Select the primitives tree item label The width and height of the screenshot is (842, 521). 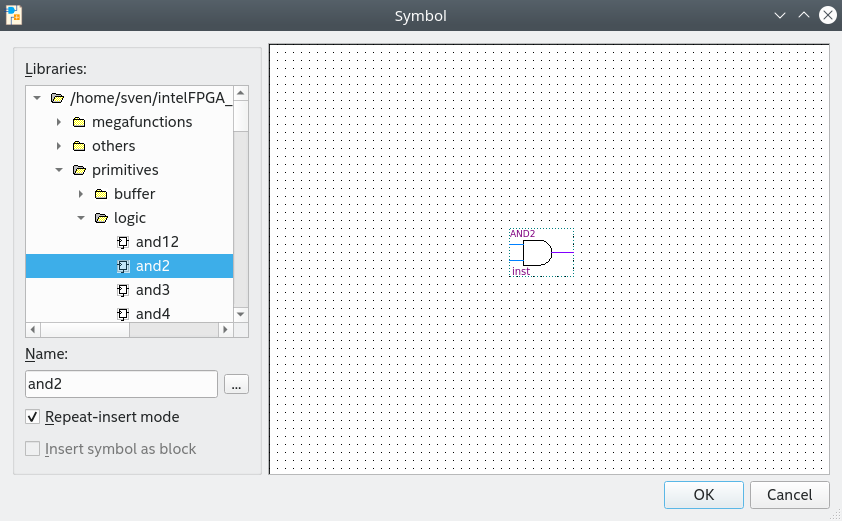(x=125, y=170)
